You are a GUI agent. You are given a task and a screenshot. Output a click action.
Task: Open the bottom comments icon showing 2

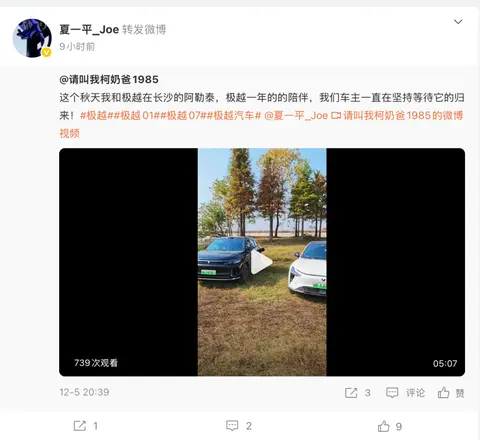tap(232, 426)
